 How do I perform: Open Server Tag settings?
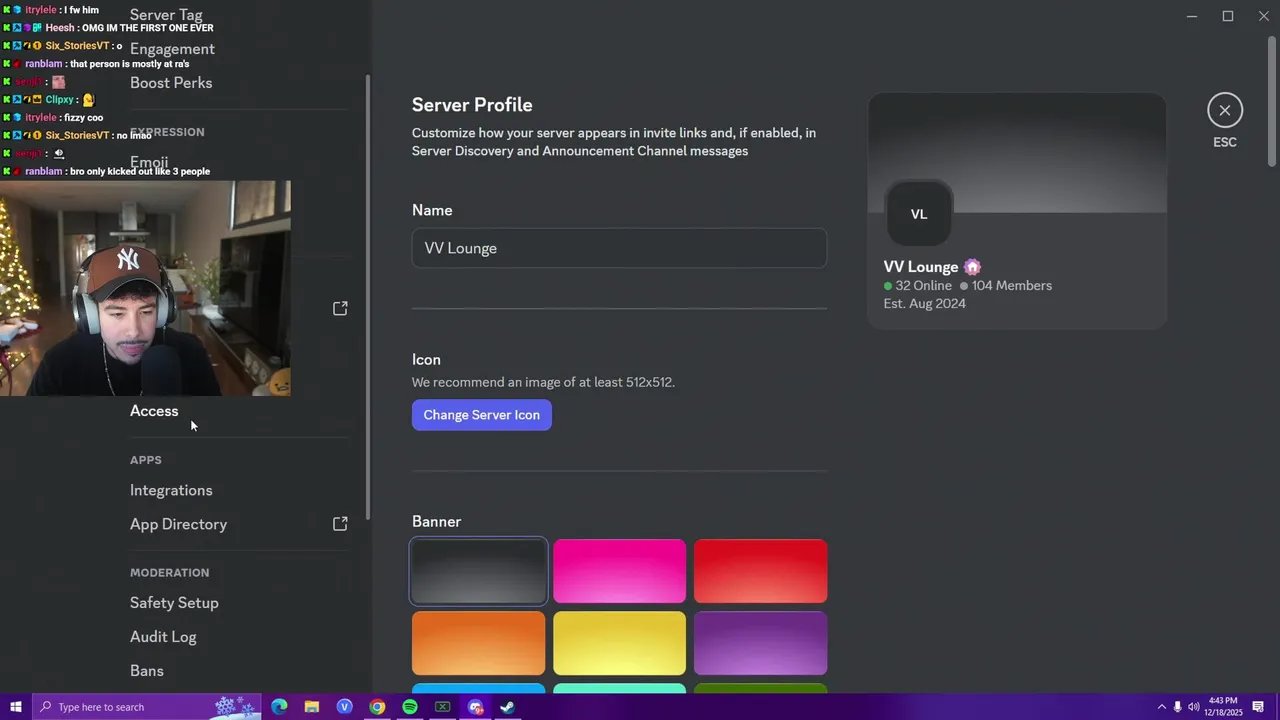click(166, 15)
